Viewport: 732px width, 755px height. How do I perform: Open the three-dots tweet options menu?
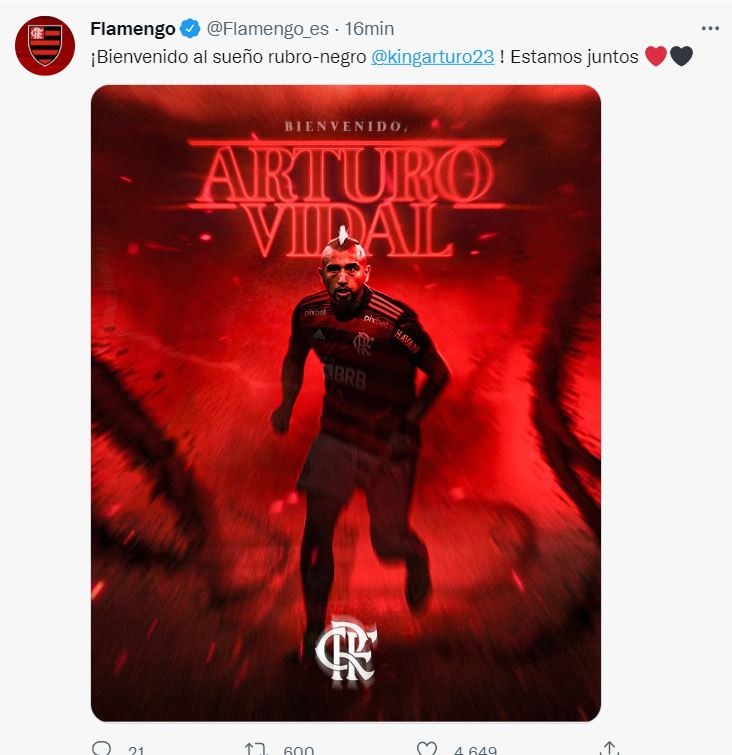710,28
